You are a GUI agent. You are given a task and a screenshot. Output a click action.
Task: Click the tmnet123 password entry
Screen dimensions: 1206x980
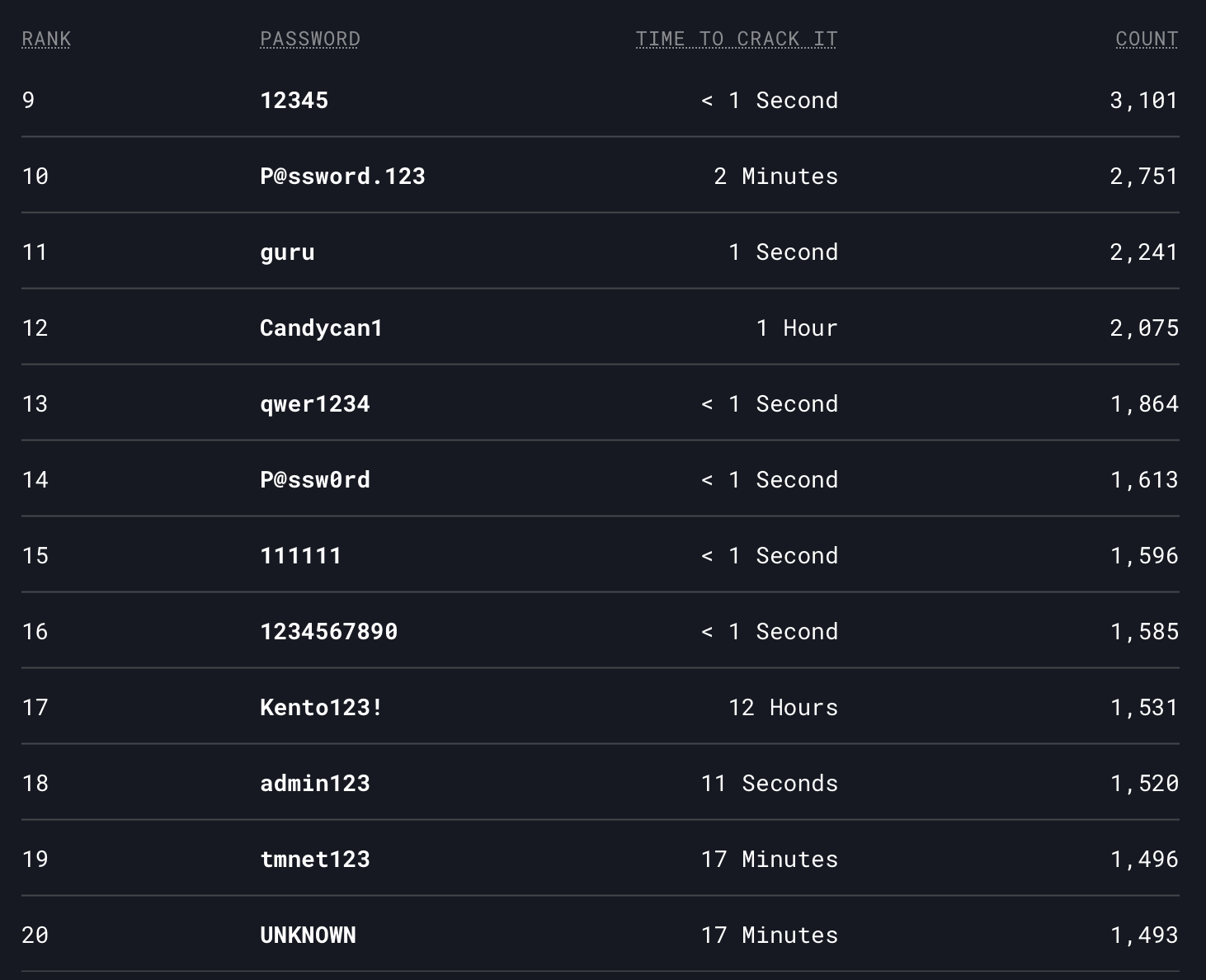[315, 860]
